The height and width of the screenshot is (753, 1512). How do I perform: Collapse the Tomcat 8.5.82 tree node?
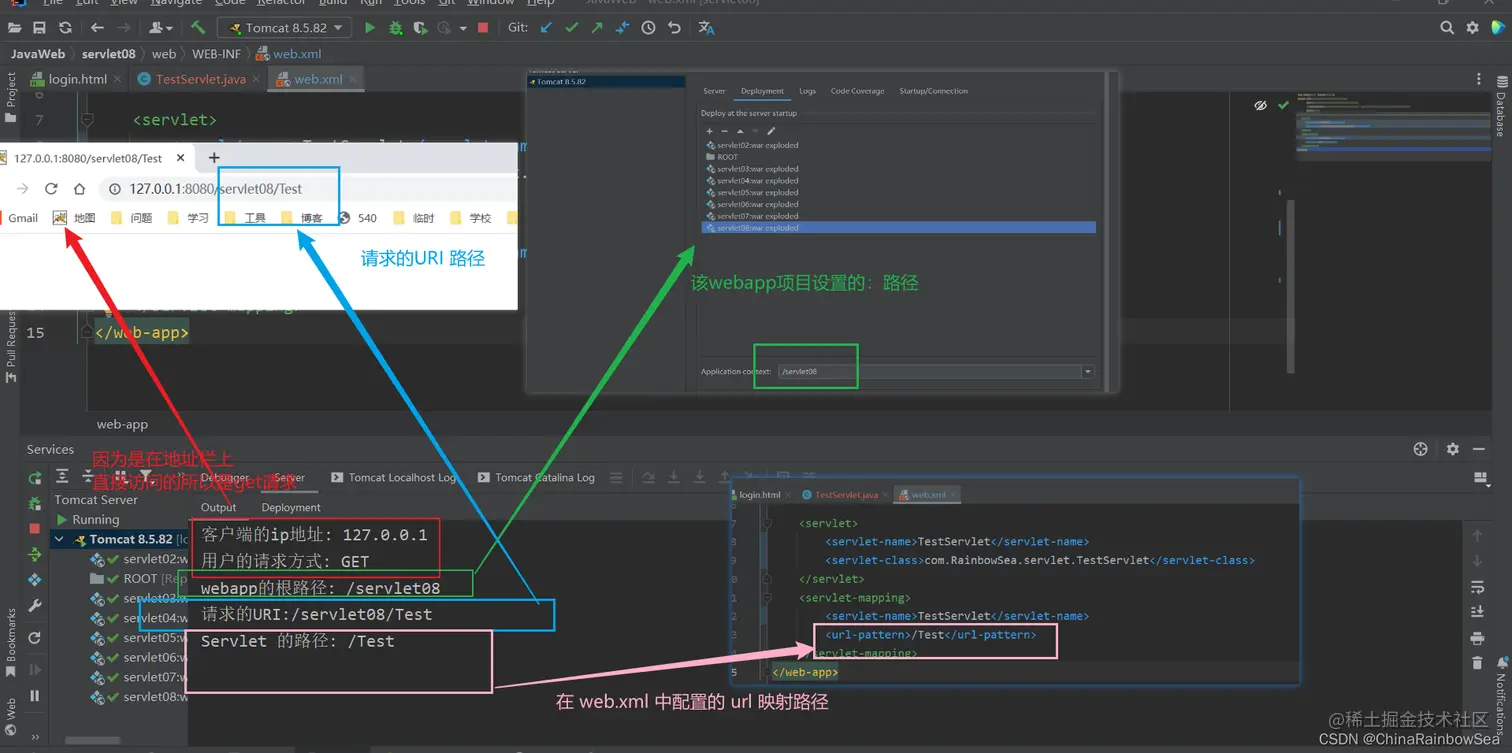click(59, 539)
